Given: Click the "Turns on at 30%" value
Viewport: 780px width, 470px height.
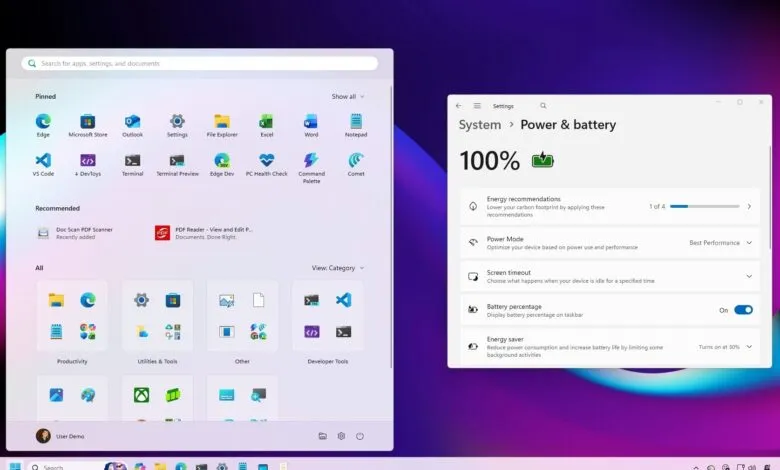Looking at the screenshot, I should click(719, 347).
